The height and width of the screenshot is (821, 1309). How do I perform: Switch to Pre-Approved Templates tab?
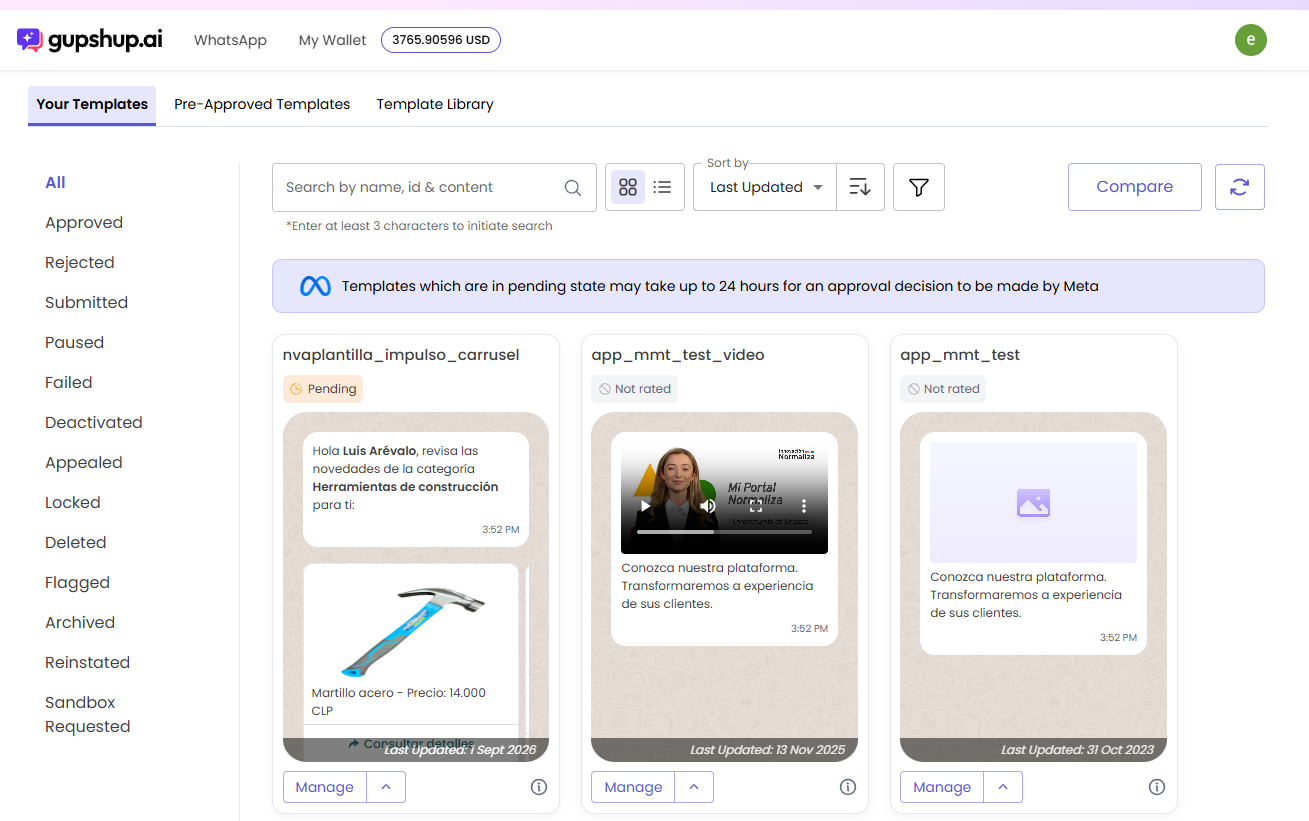click(x=262, y=104)
